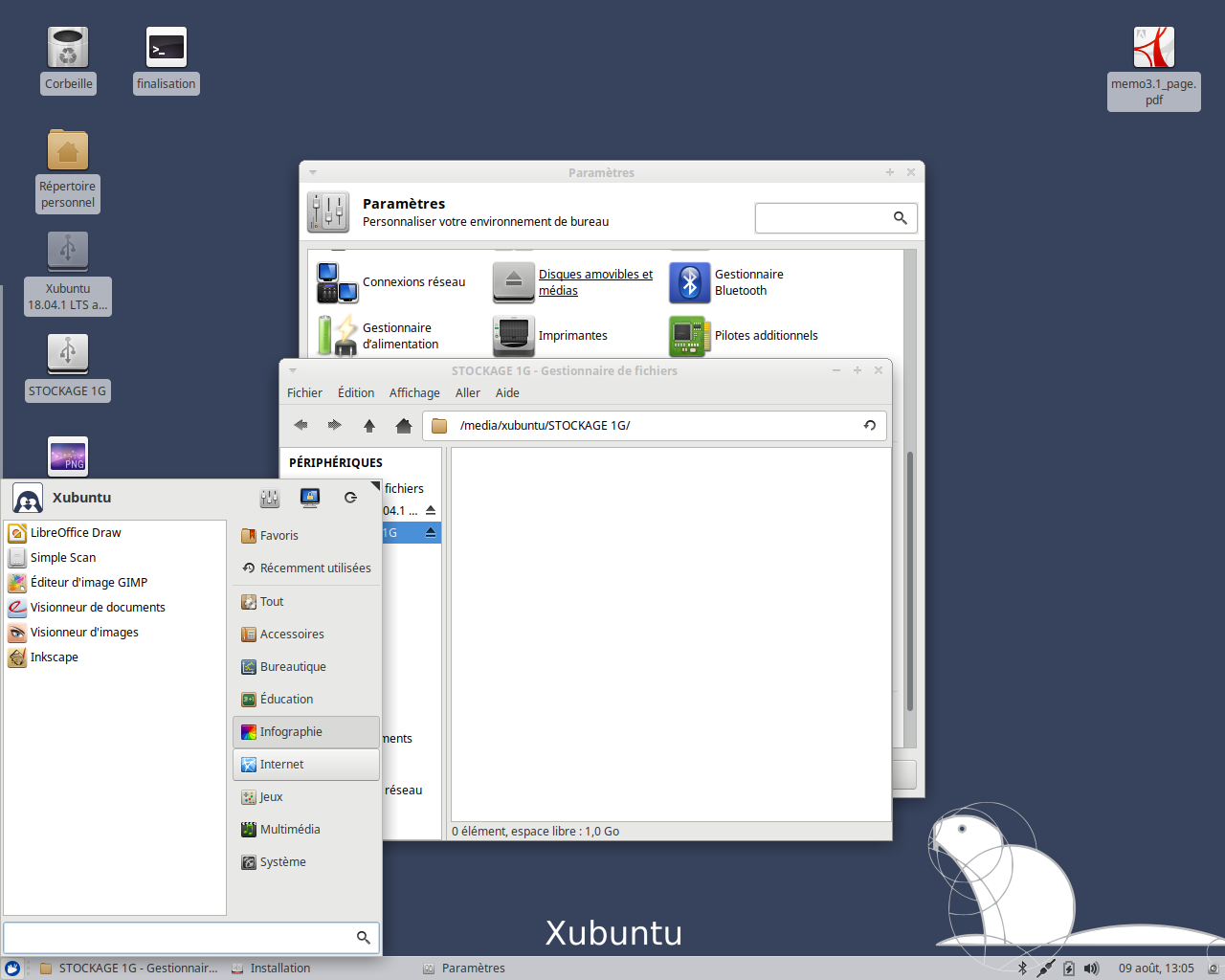Launch LibreOffice Draw from menu
Viewport: 1225px width, 980px height.
pyautogui.click(x=116, y=533)
